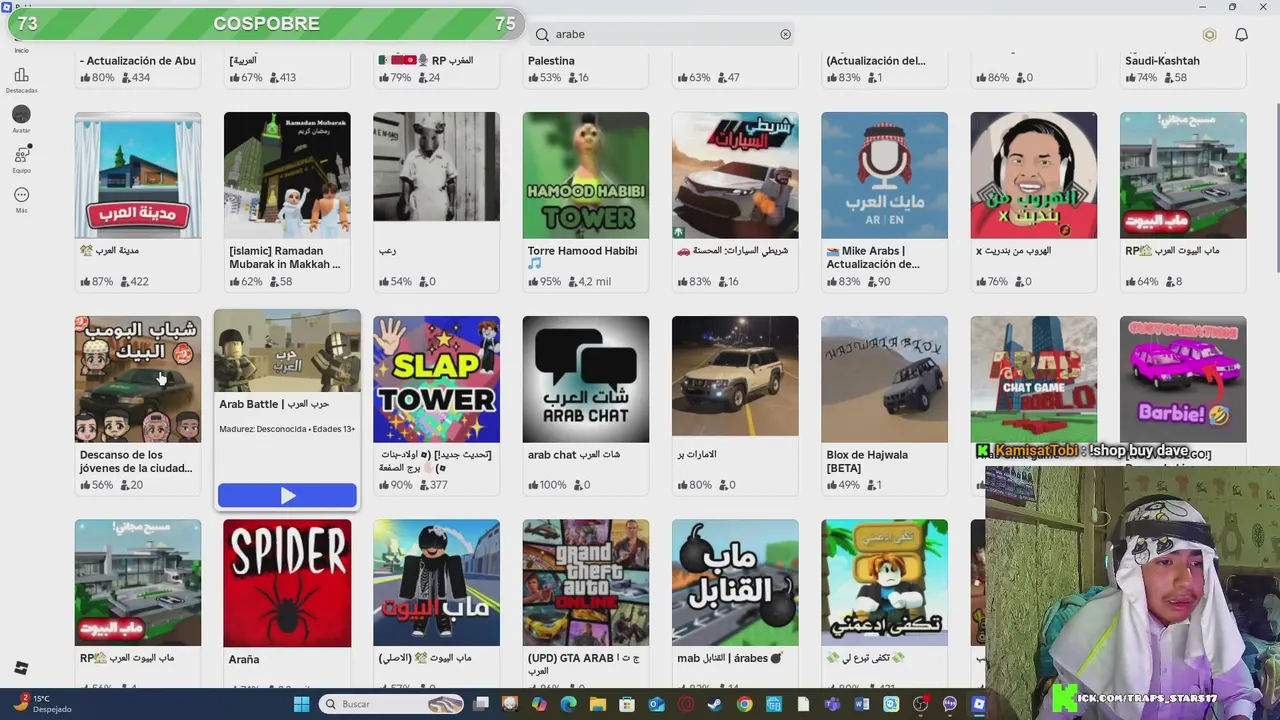Viewport: 1280px width, 720px height.
Task: Open the bottom-left Windows-style sidebar icon
Action: tap(21, 668)
